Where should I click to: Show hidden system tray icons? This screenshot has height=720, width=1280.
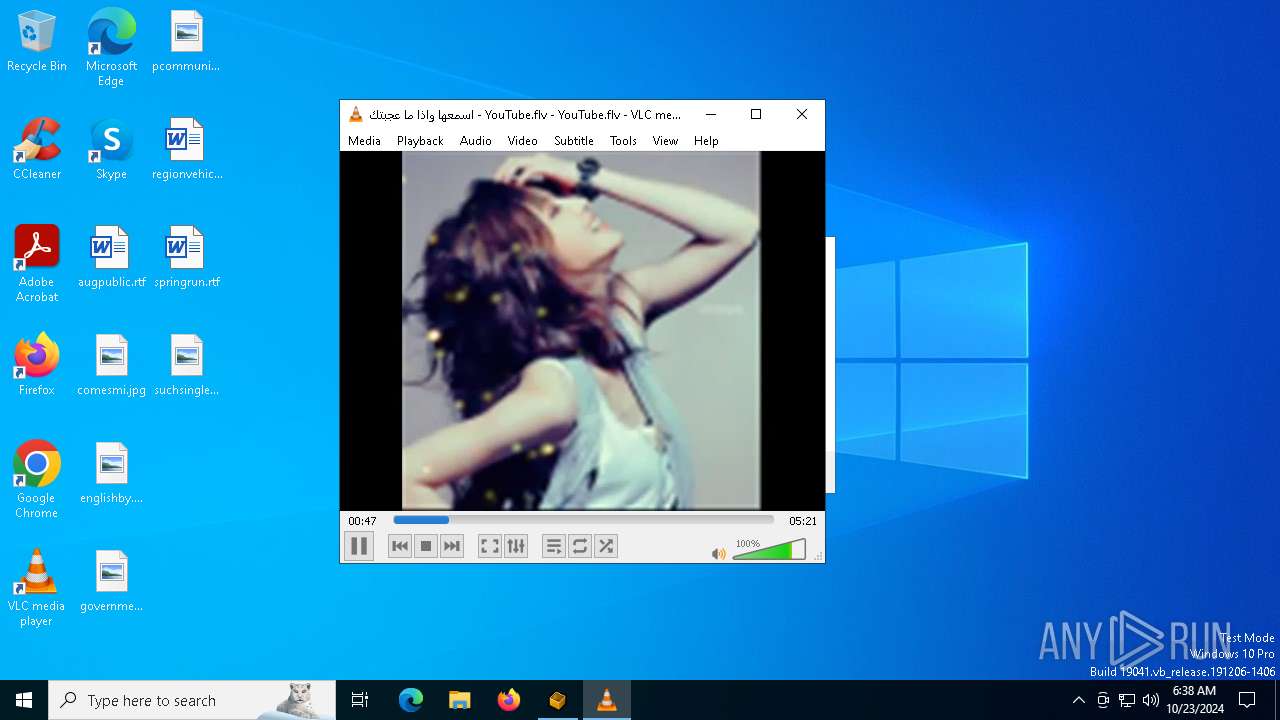click(x=1078, y=700)
